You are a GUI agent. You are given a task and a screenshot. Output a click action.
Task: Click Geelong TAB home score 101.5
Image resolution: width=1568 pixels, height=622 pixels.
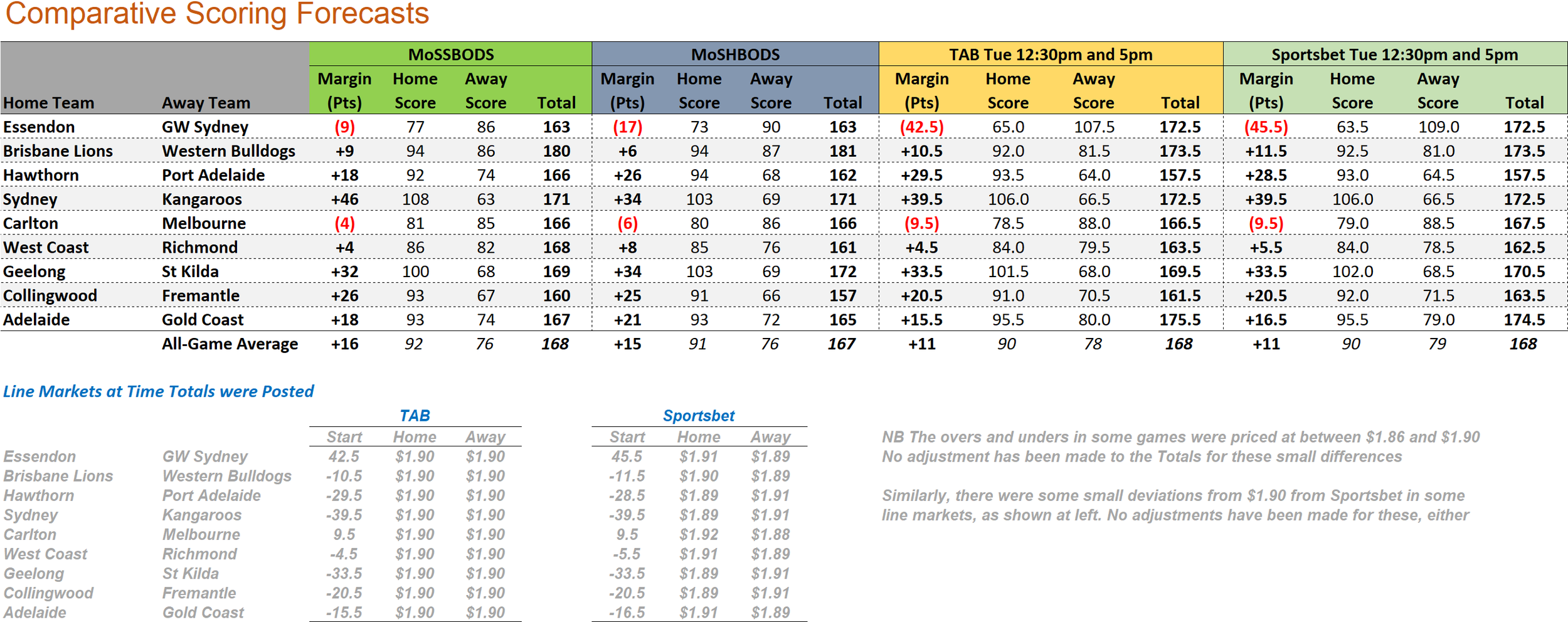(1008, 271)
